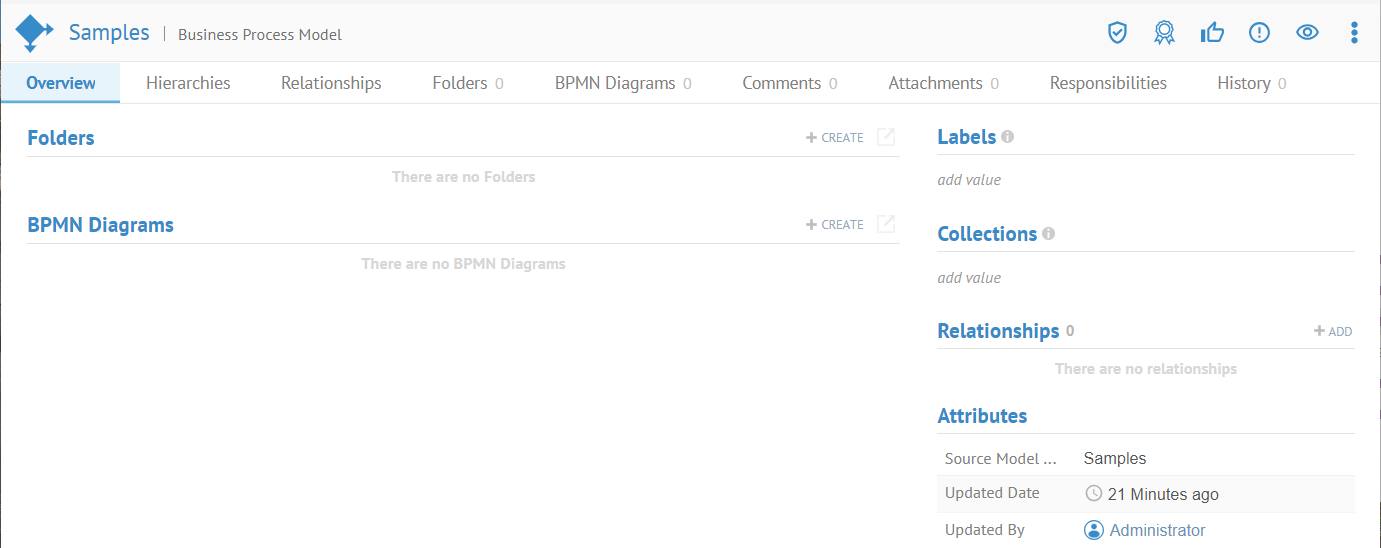The width and height of the screenshot is (1381, 548).
Task: Open Folders section in new window icon
Action: [x=886, y=138]
